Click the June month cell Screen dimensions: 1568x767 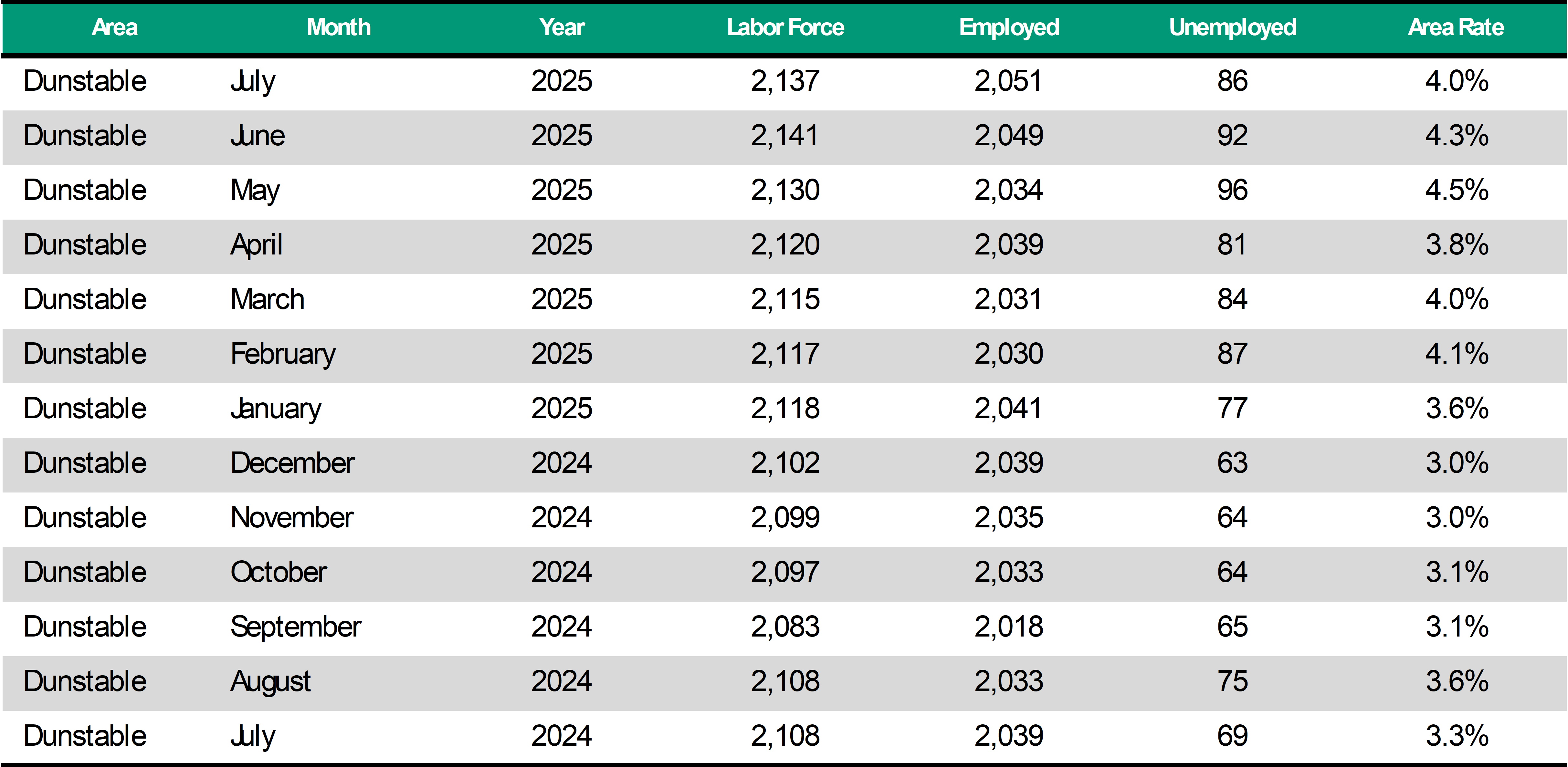[258, 136]
